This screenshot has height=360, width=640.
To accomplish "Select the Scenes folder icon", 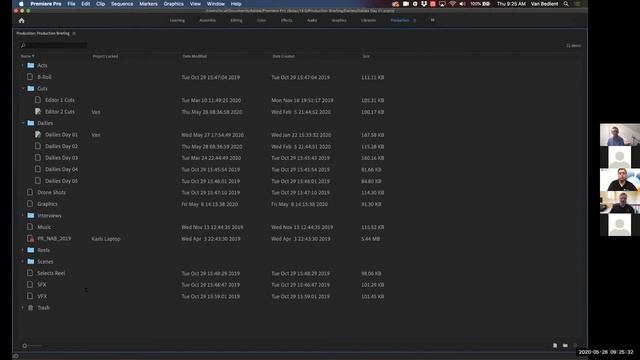I will click(x=31, y=261).
